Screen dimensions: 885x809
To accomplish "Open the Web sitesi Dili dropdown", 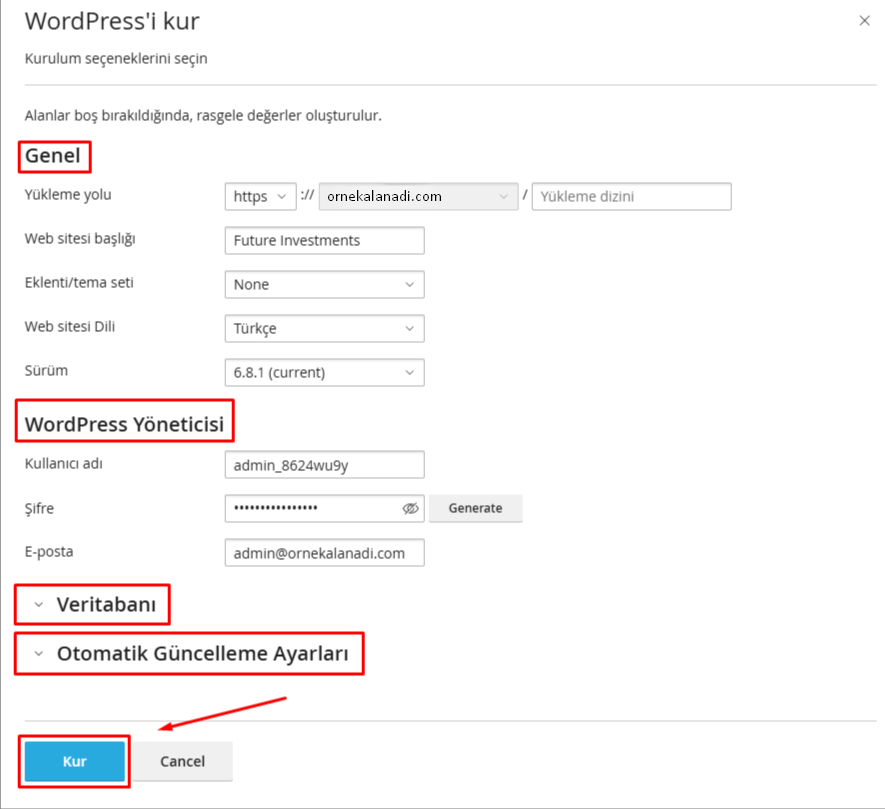I will [x=325, y=329].
